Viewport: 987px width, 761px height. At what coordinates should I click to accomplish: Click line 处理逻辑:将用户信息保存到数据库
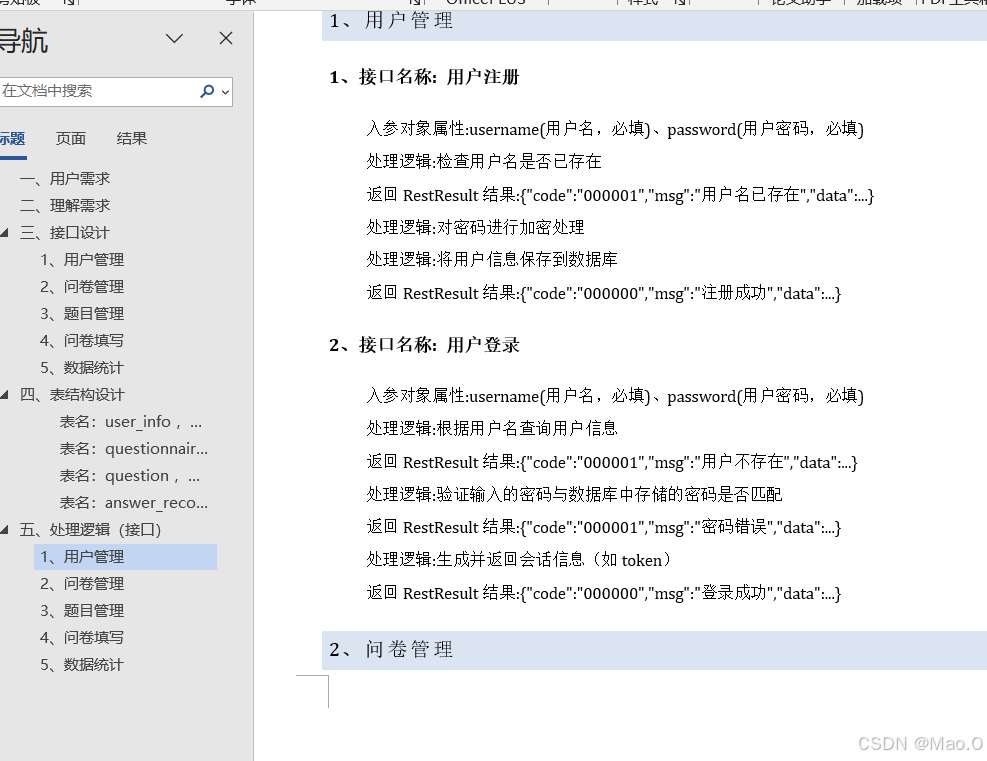[x=492, y=259]
